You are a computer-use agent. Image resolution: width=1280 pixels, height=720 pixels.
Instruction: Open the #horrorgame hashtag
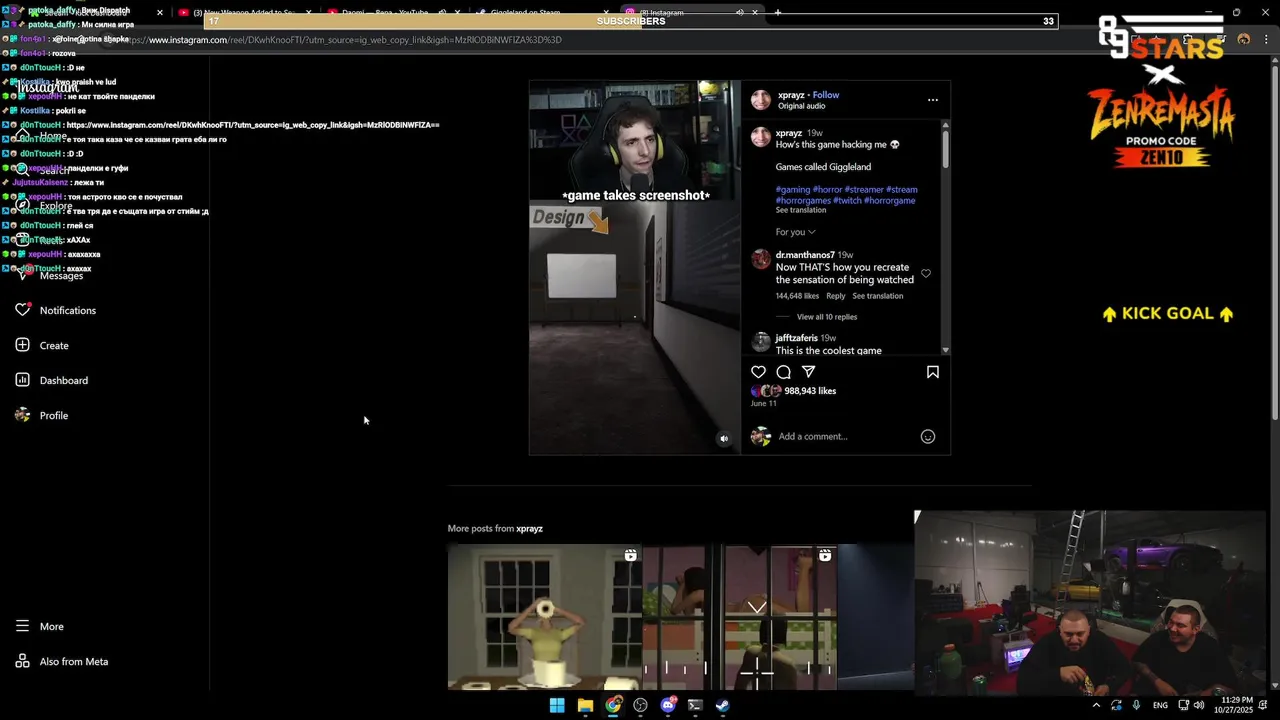click(x=889, y=200)
